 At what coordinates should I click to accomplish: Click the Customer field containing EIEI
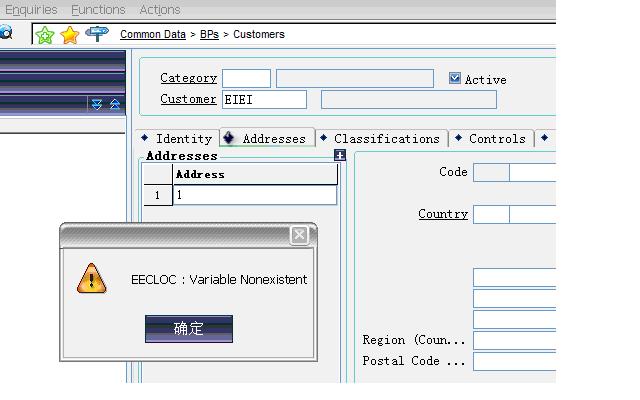tap(264, 99)
